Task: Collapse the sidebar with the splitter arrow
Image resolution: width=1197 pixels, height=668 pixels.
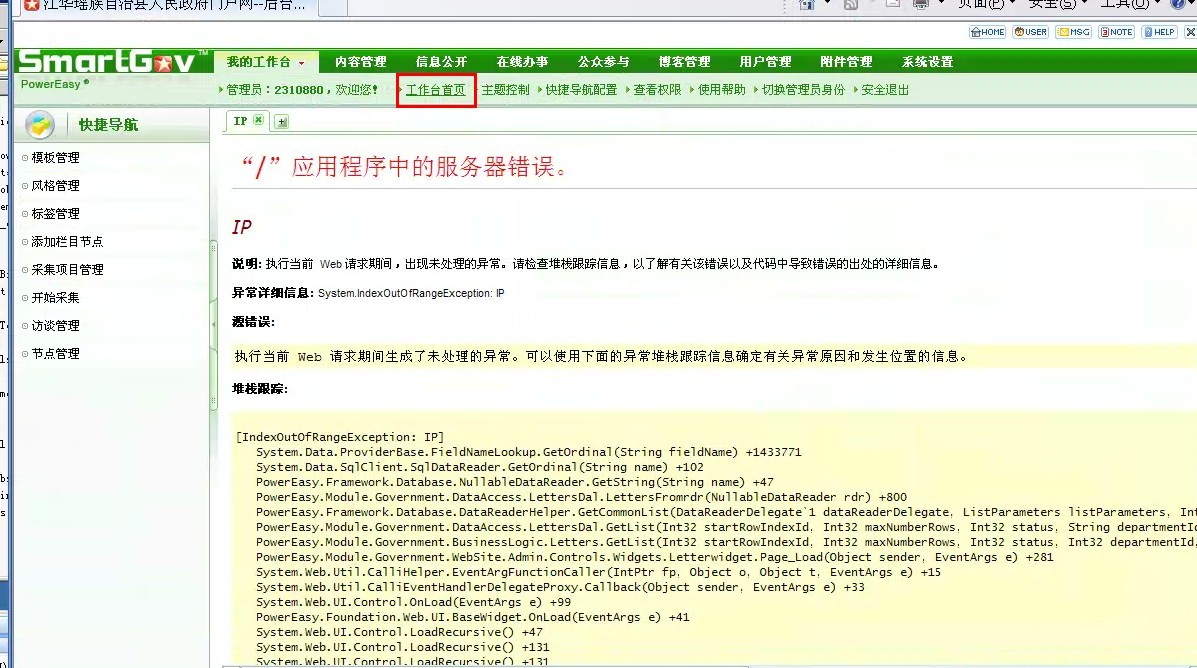Action: click(213, 324)
